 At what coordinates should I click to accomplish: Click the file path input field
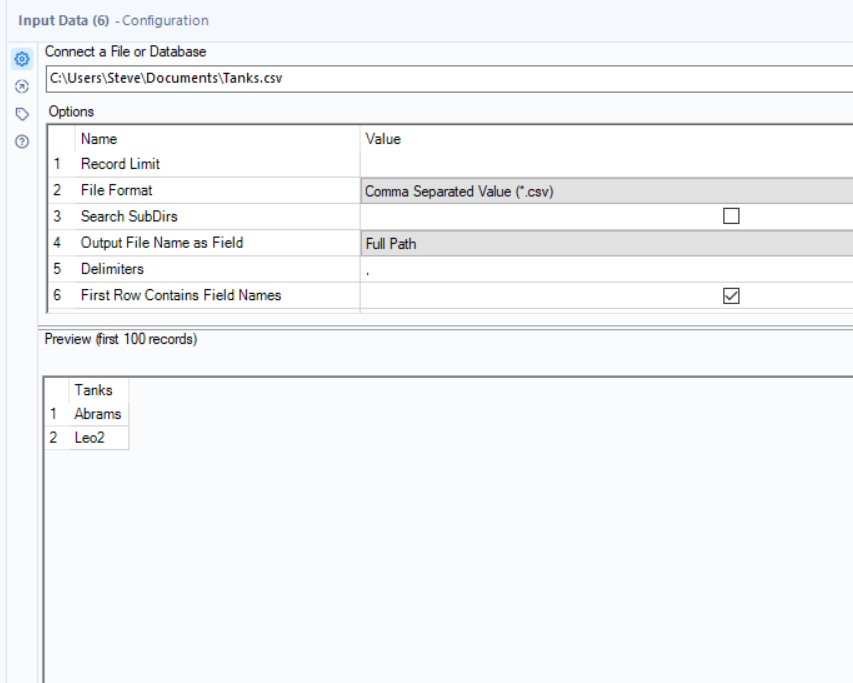[448, 79]
